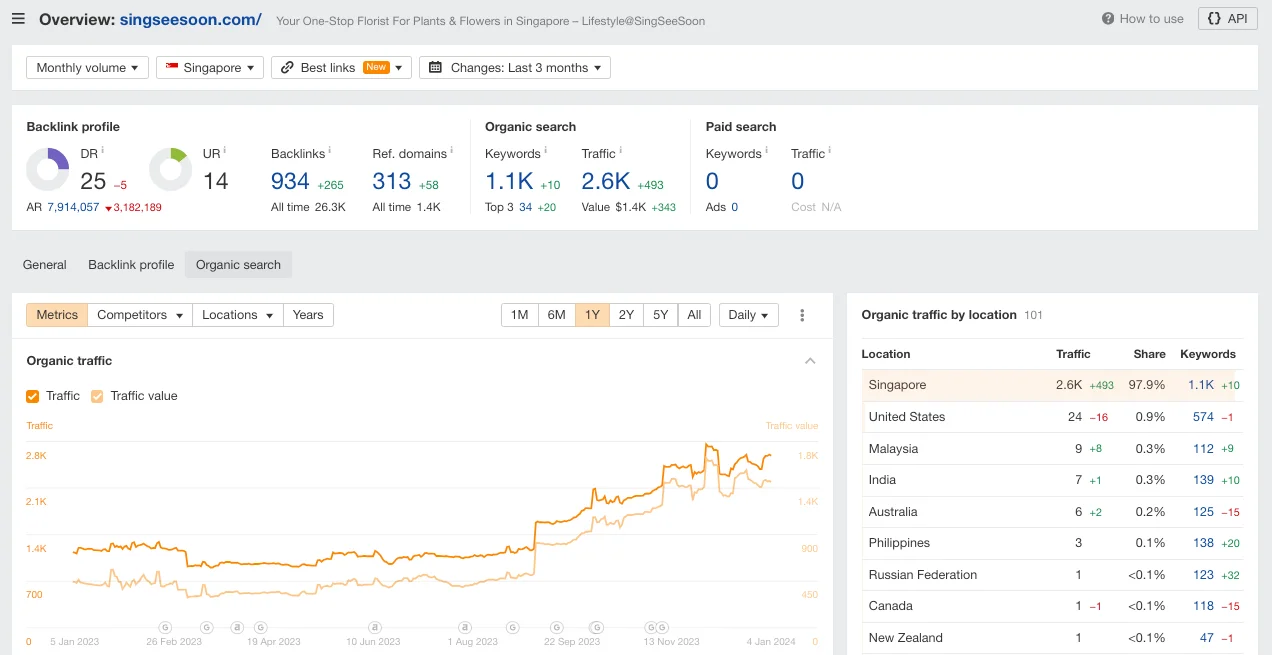Switch to the Backlink profile tab
The width and height of the screenshot is (1272, 655).
click(131, 265)
